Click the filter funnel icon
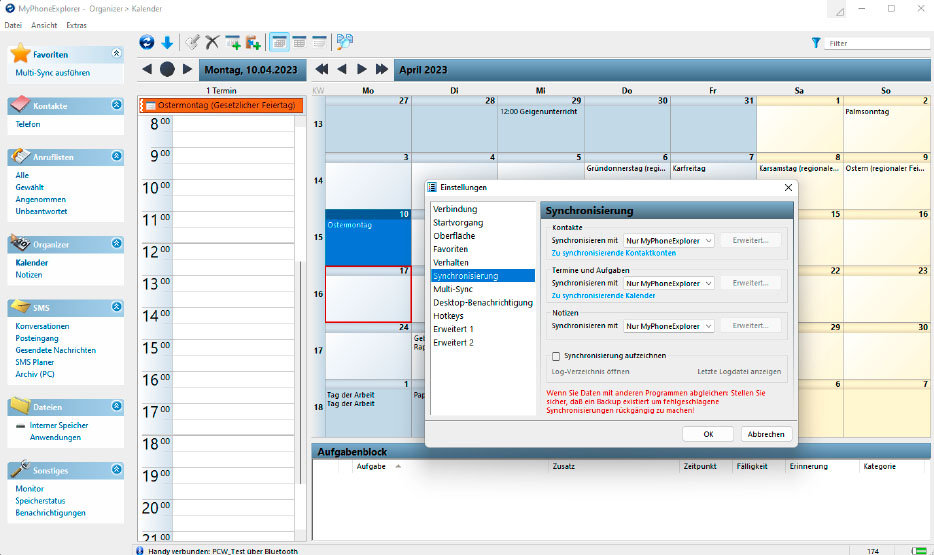Screen dimensions: 934x555 tap(816, 43)
